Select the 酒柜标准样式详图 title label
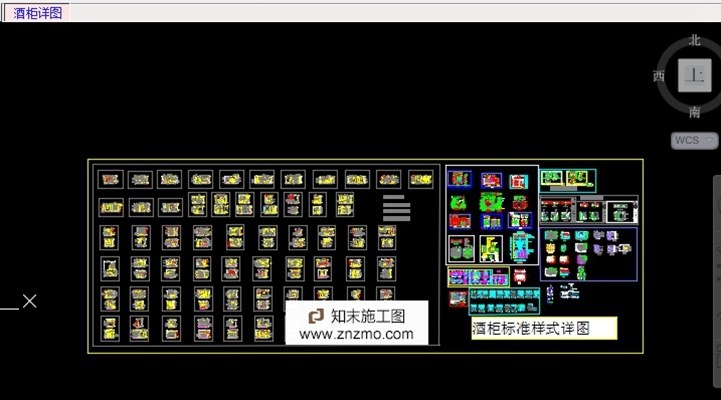 (544, 328)
